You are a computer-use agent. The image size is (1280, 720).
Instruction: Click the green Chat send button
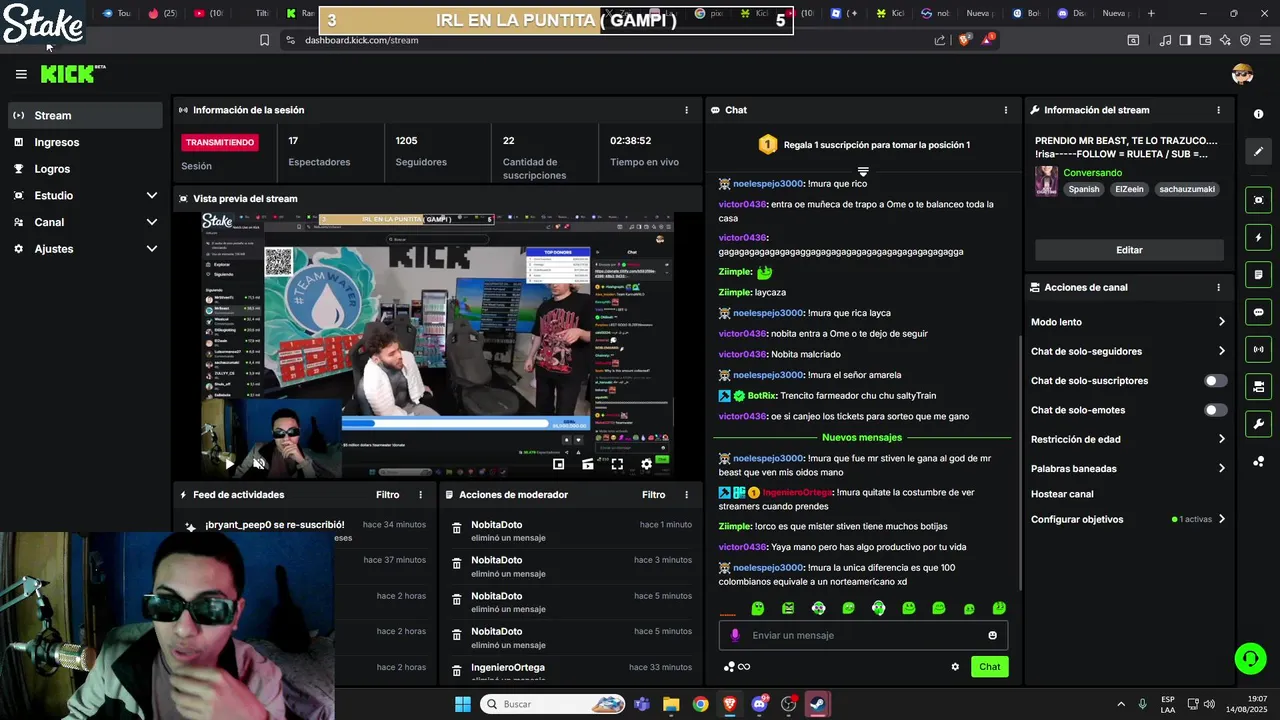point(989,667)
